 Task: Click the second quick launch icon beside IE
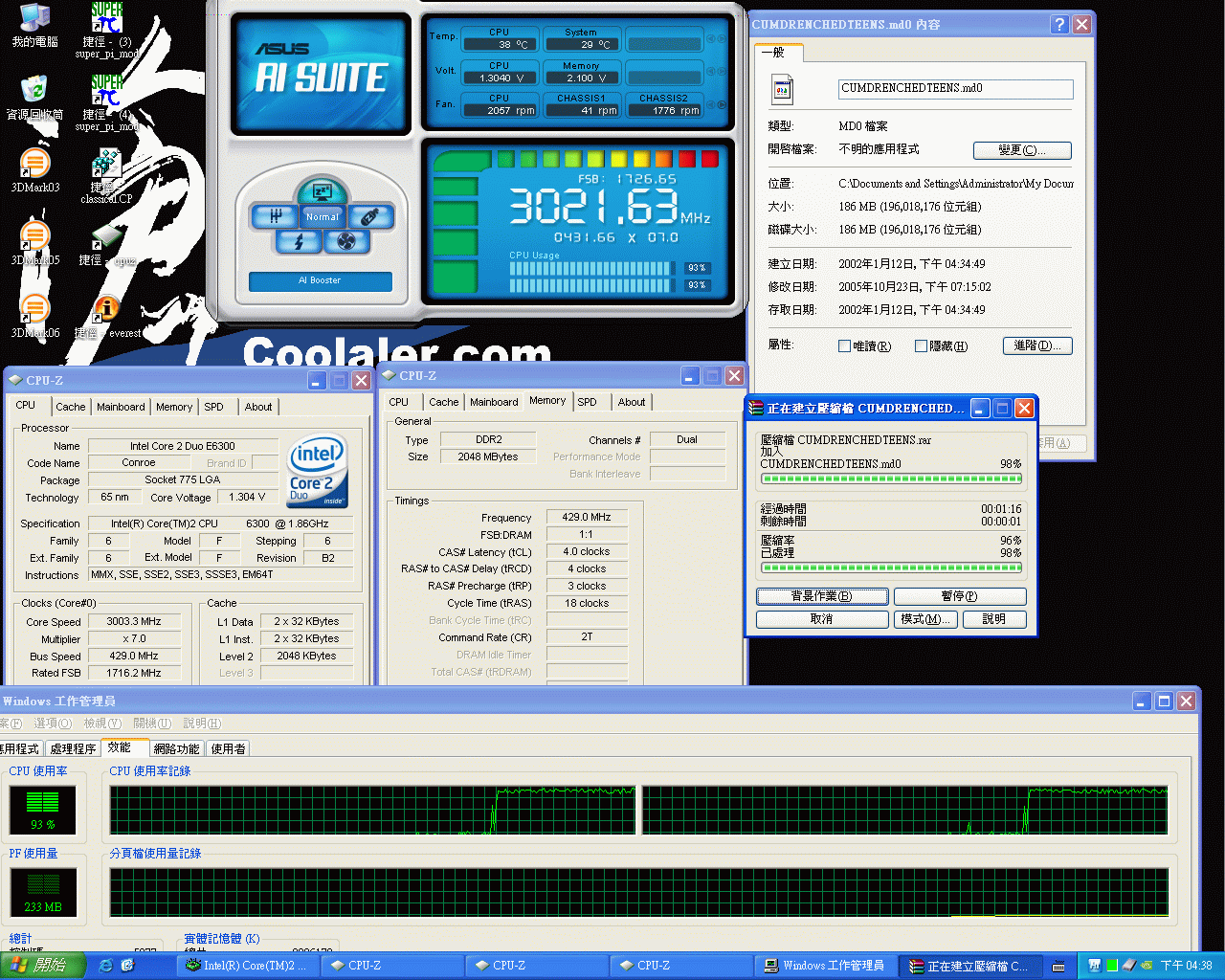click(x=127, y=966)
